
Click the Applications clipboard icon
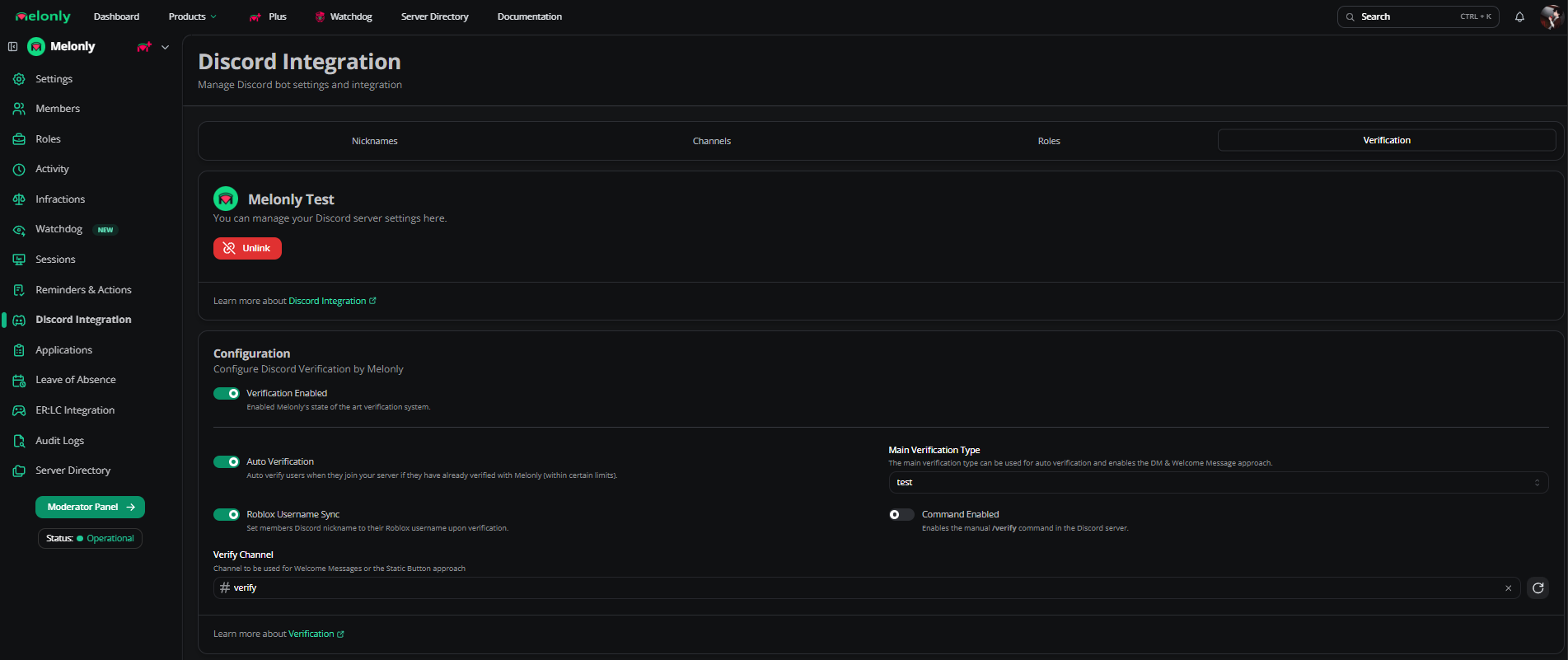19,350
